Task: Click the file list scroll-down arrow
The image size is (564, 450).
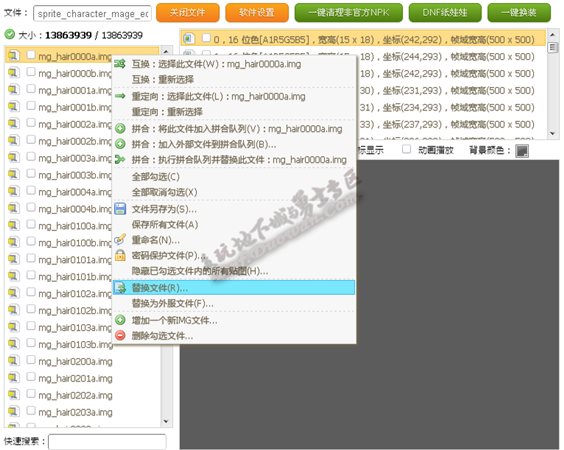Action: (166, 421)
